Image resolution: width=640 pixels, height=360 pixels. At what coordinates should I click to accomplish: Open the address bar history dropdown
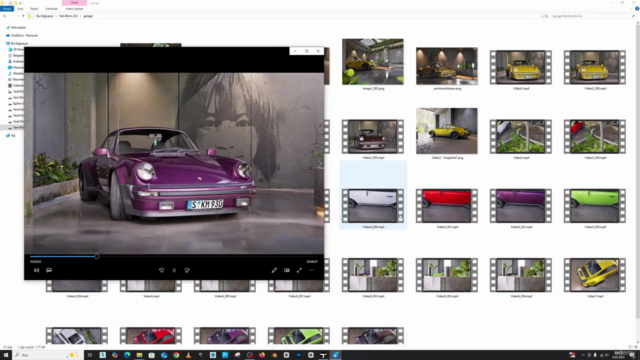542,16
